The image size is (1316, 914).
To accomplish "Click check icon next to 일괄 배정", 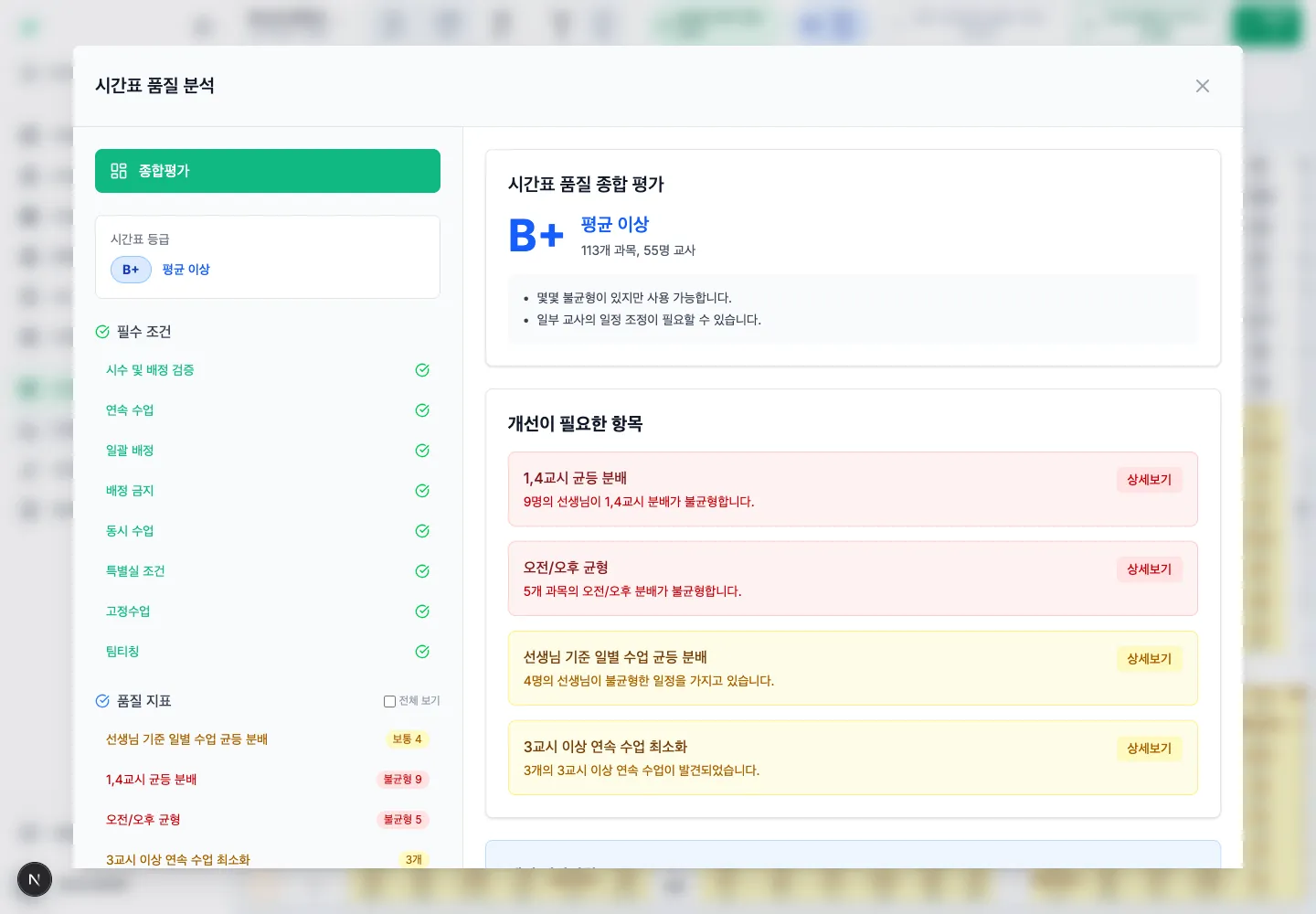I will pos(422,451).
